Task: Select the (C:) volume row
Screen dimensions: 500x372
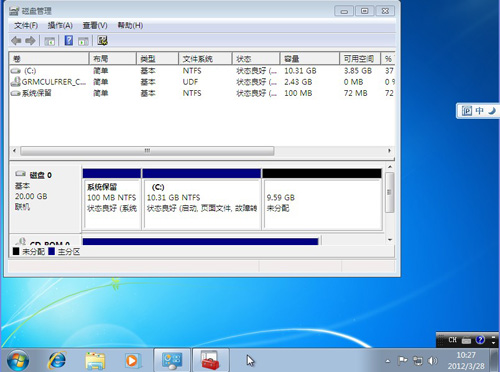Action: coord(202,71)
